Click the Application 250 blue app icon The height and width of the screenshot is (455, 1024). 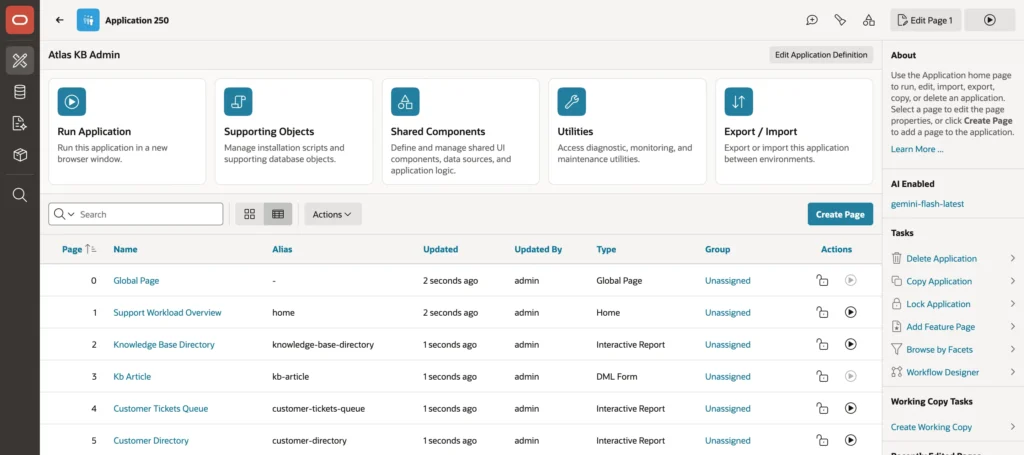tap(88, 20)
